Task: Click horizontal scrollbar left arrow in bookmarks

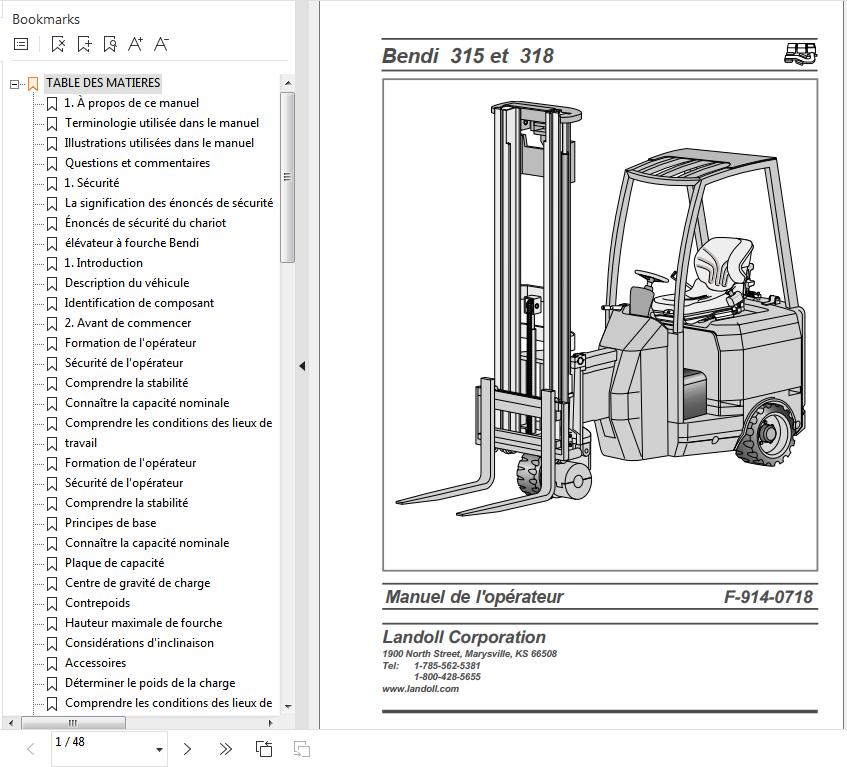Action: pos(11,722)
